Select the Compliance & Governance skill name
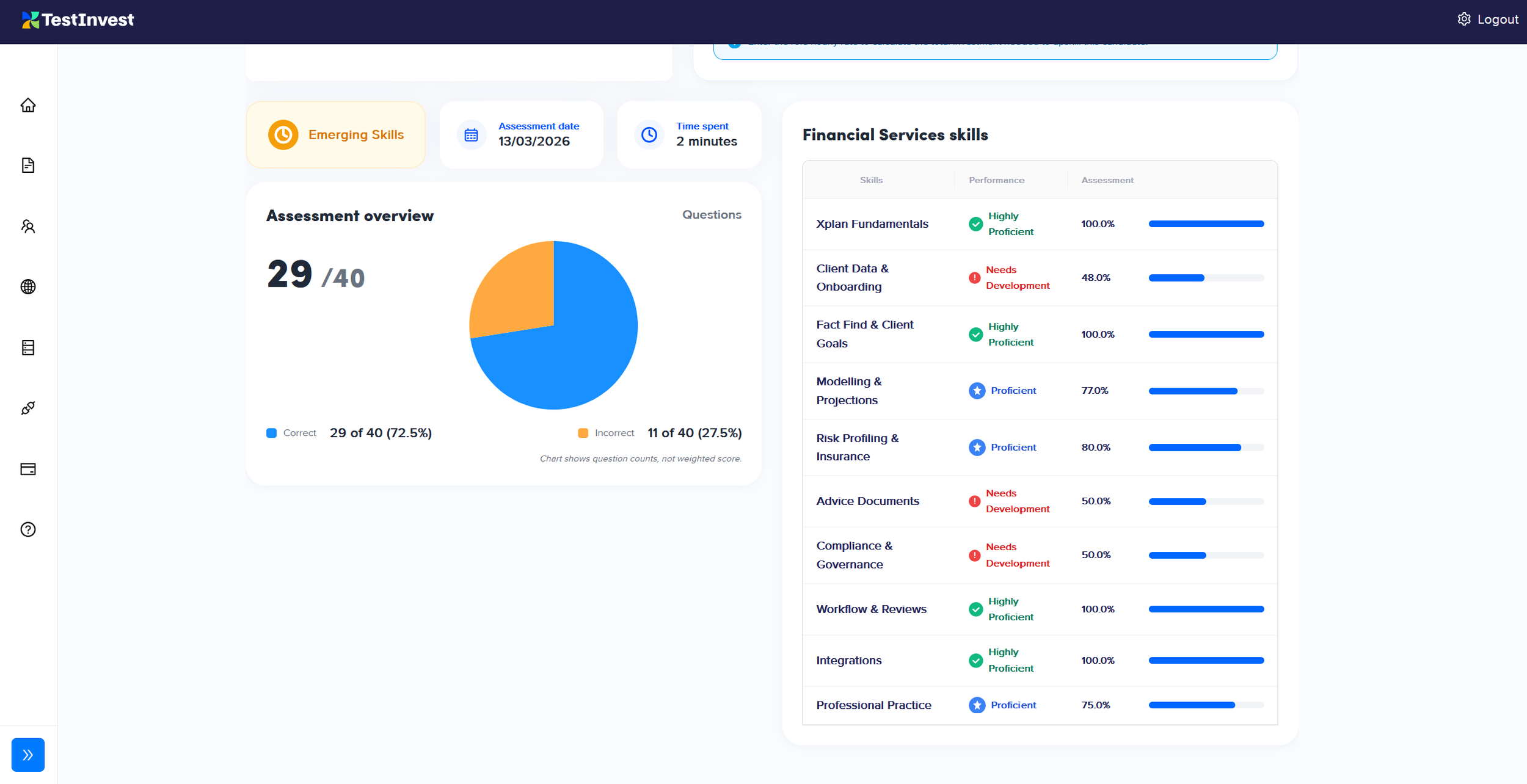This screenshot has width=1527, height=784. [x=855, y=555]
